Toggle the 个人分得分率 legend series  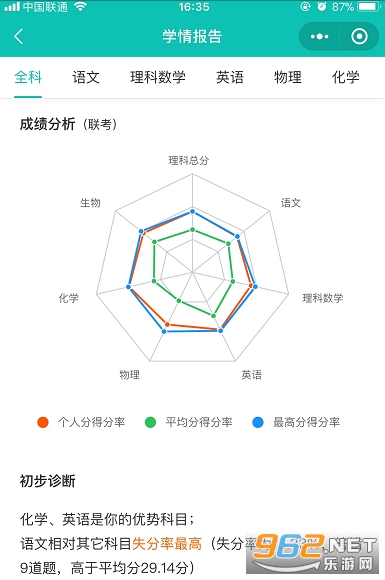tap(81, 422)
